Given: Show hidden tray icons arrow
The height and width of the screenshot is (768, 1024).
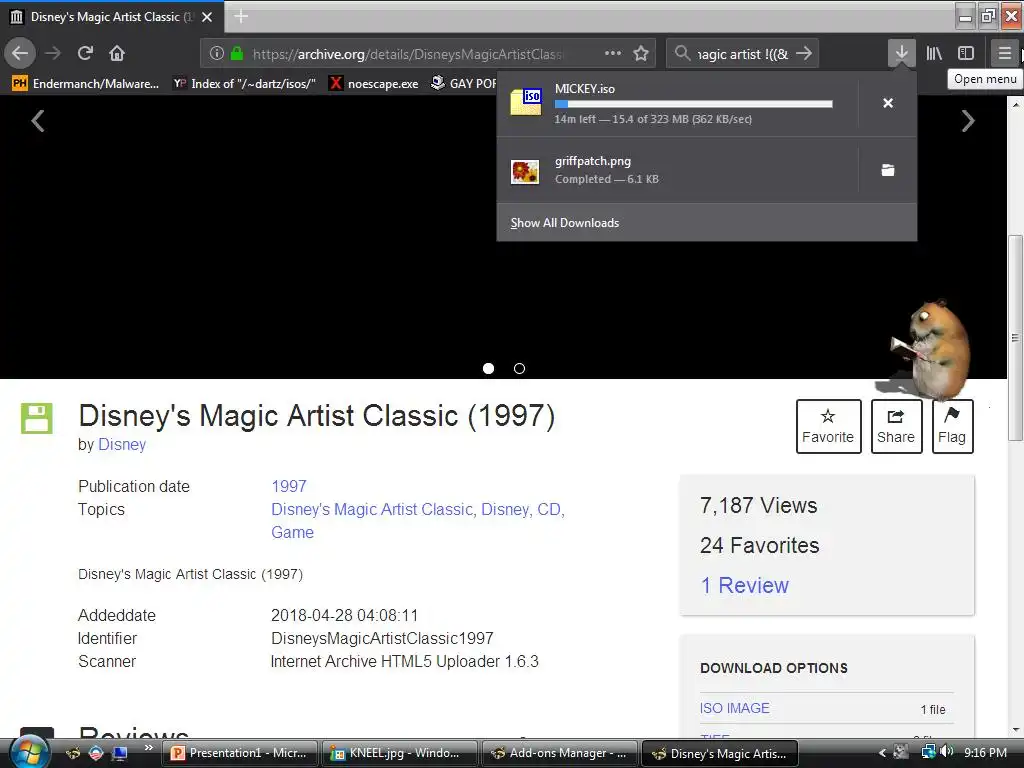Looking at the screenshot, I should point(882,753).
